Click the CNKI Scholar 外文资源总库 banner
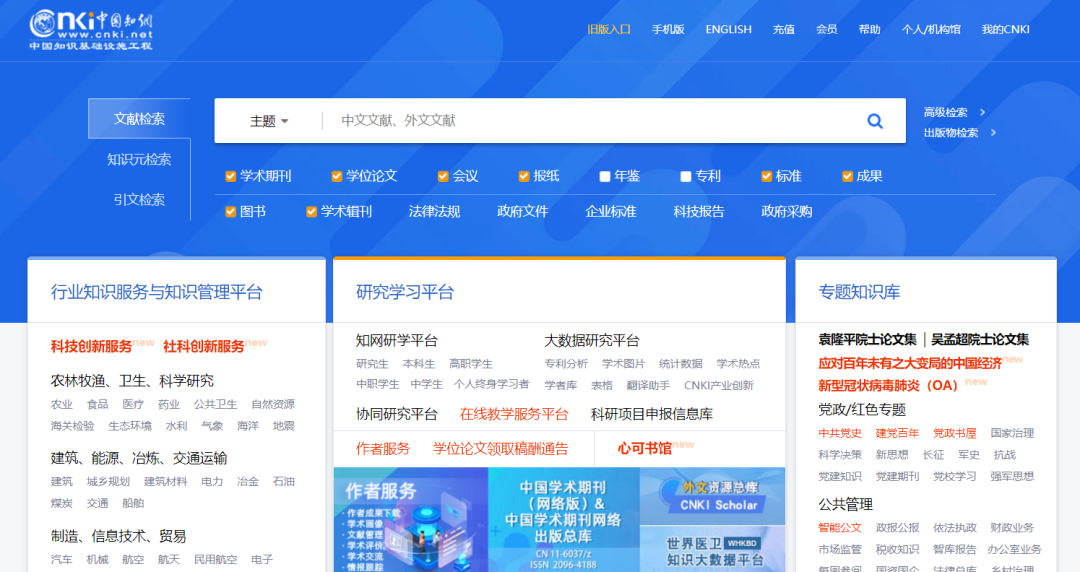1080x572 pixels. pyautogui.click(x=712, y=496)
